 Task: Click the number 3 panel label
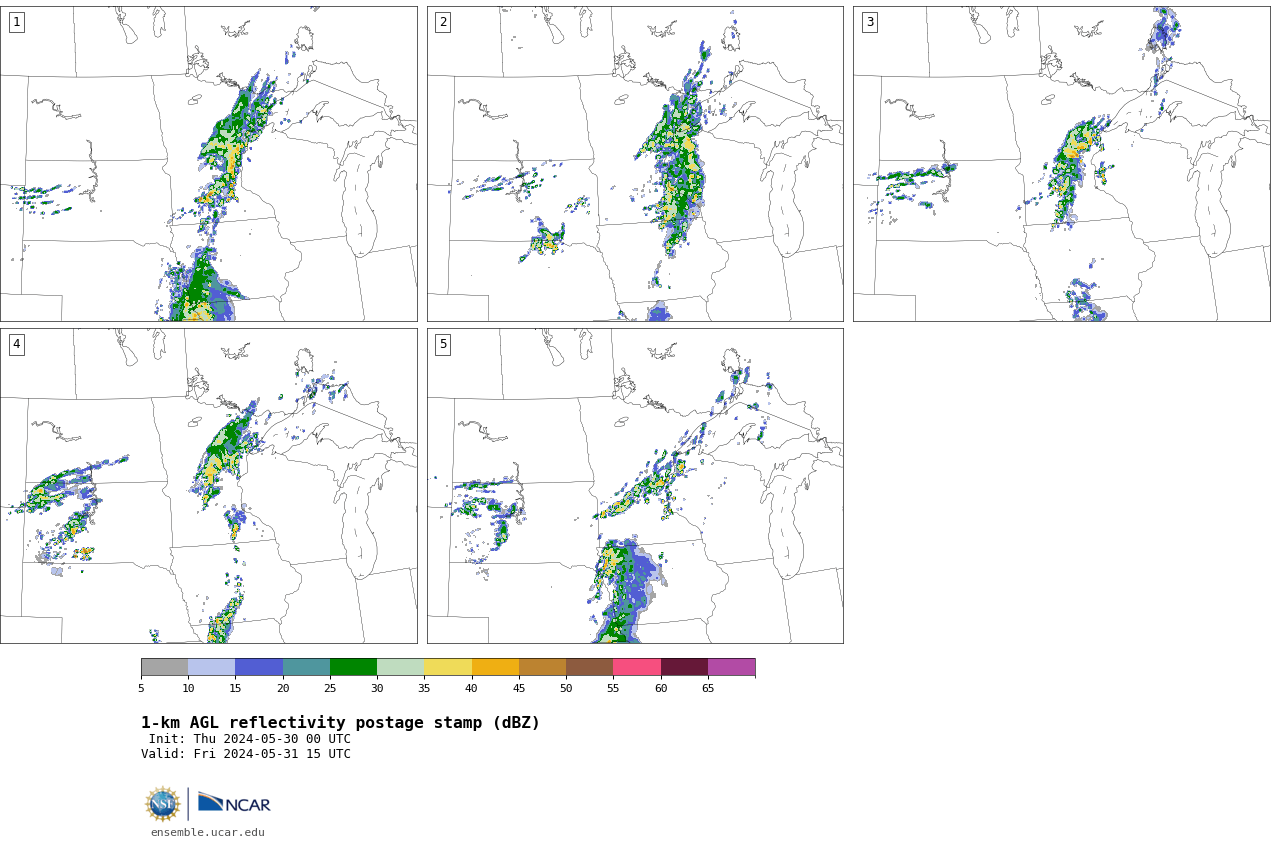869,22
